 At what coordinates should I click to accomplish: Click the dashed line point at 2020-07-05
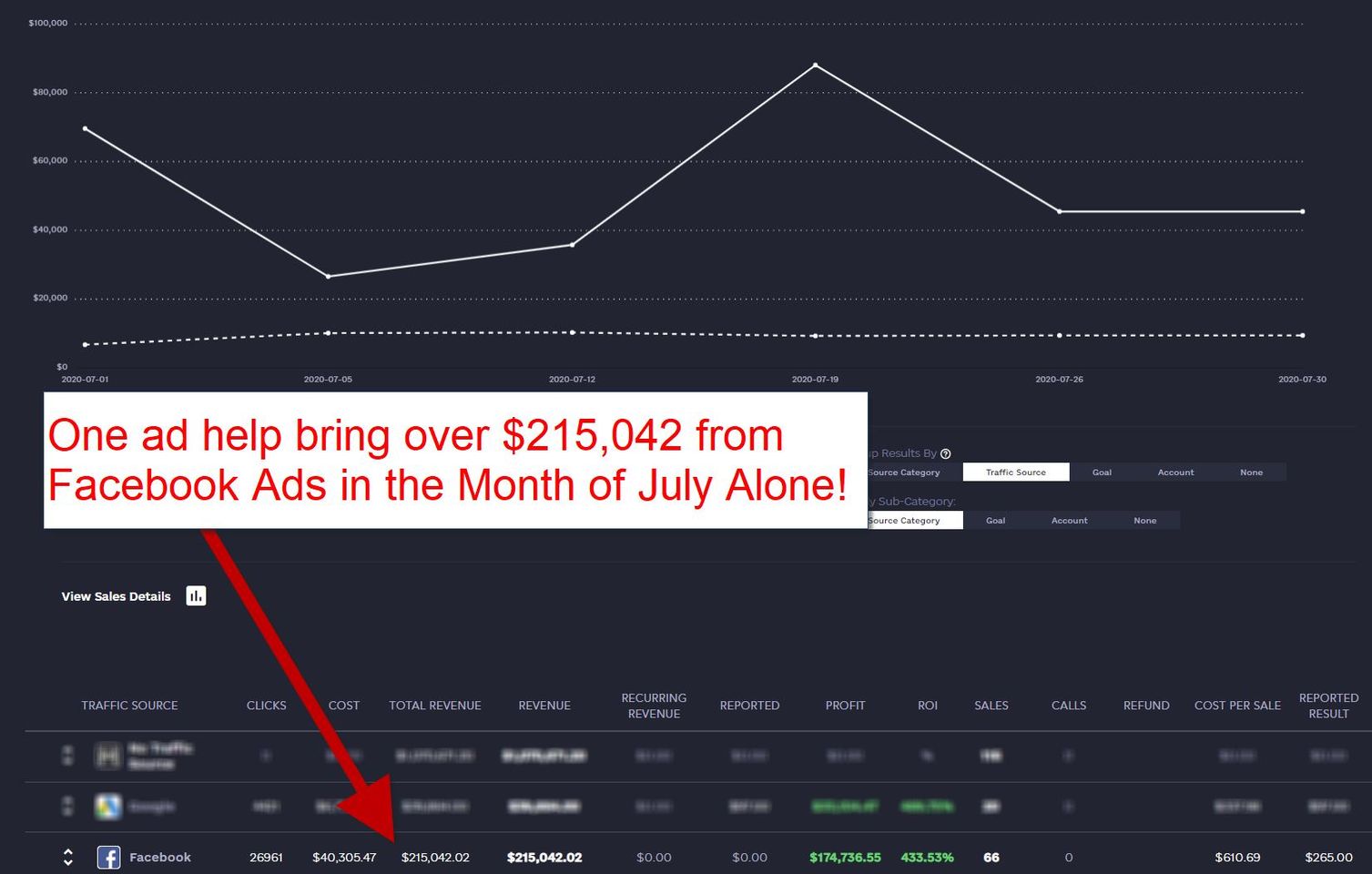pos(328,333)
